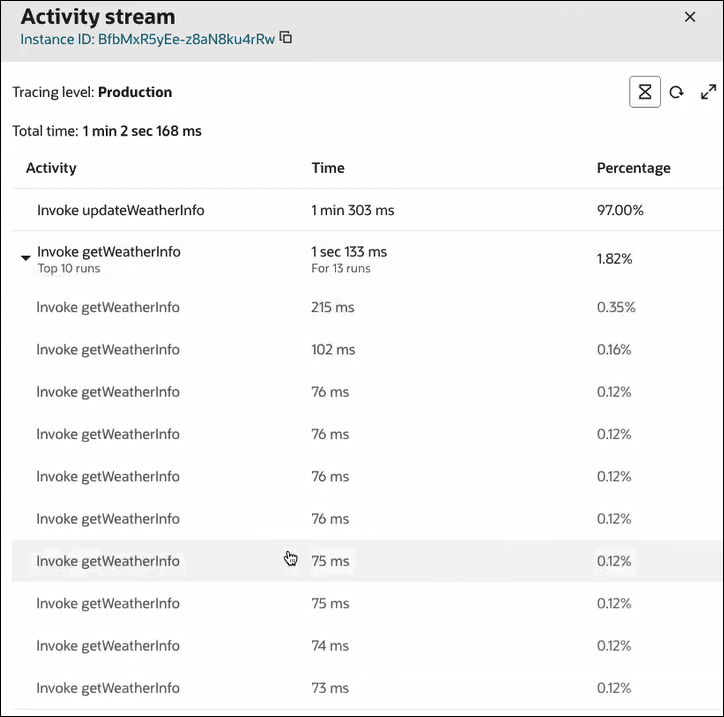Click the 97.00% percentage value
The width and height of the screenshot is (724, 717).
pyautogui.click(x=620, y=210)
